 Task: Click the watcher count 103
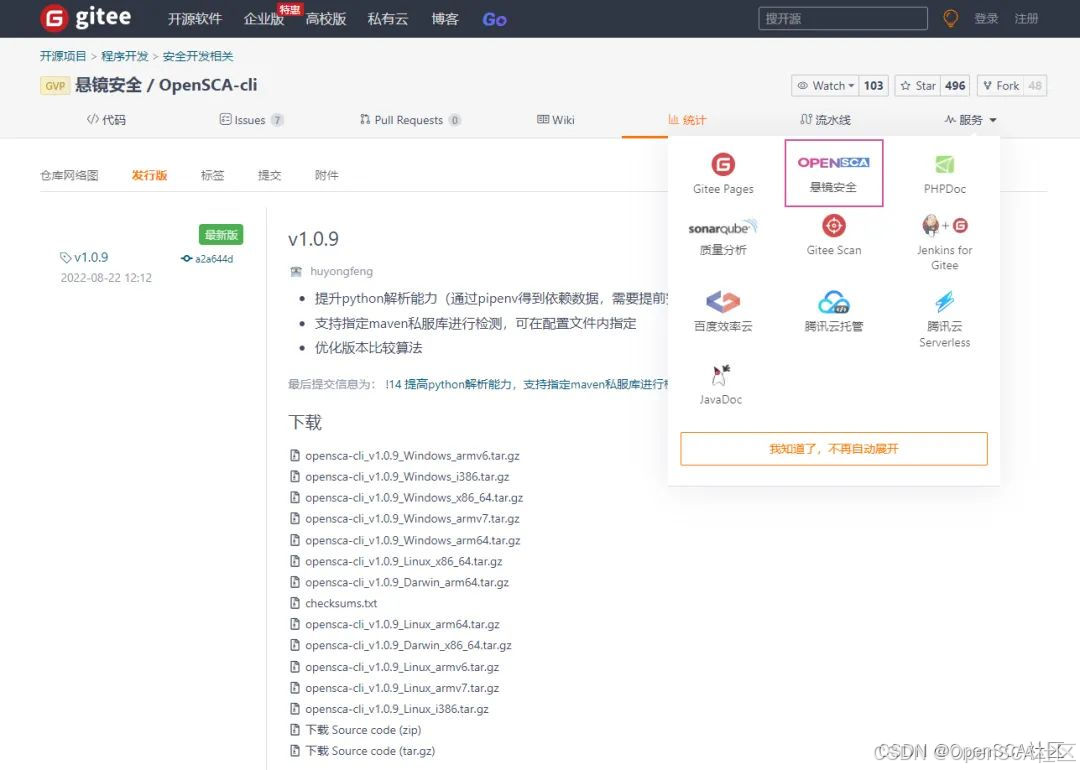click(873, 85)
